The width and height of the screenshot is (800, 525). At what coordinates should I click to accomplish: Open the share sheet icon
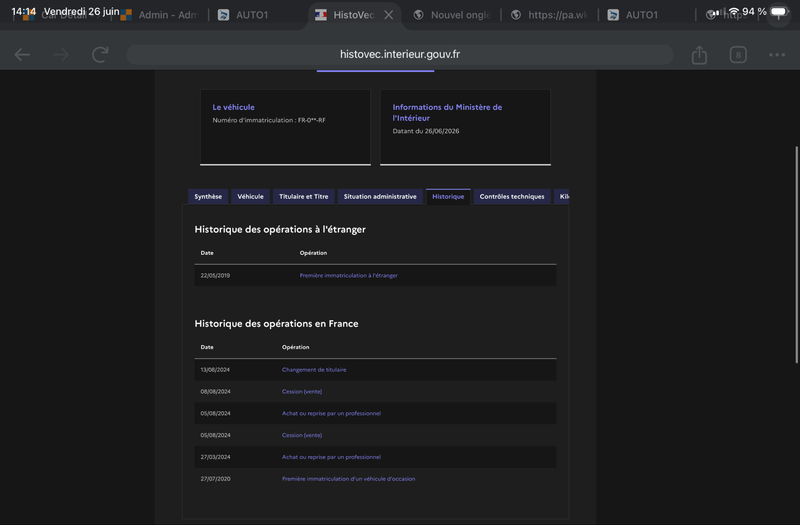(699, 55)
